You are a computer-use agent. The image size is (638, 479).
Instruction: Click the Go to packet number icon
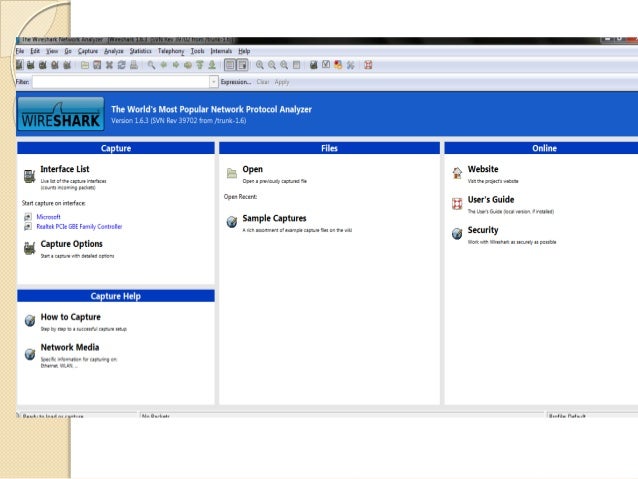click(x=188, y=65)
